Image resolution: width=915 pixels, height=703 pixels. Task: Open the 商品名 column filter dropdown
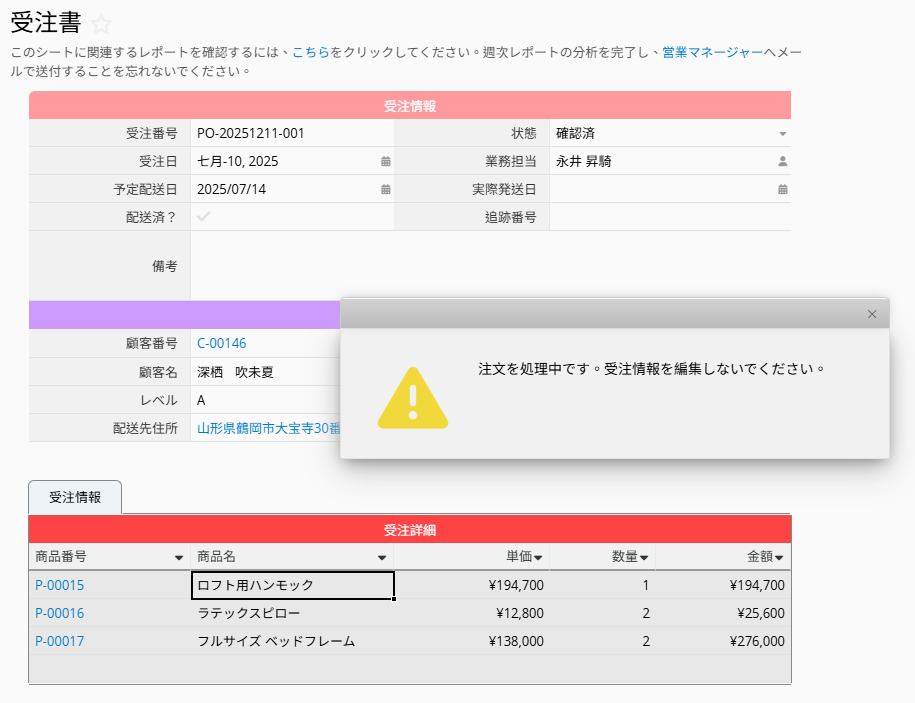tap(381, 558)
